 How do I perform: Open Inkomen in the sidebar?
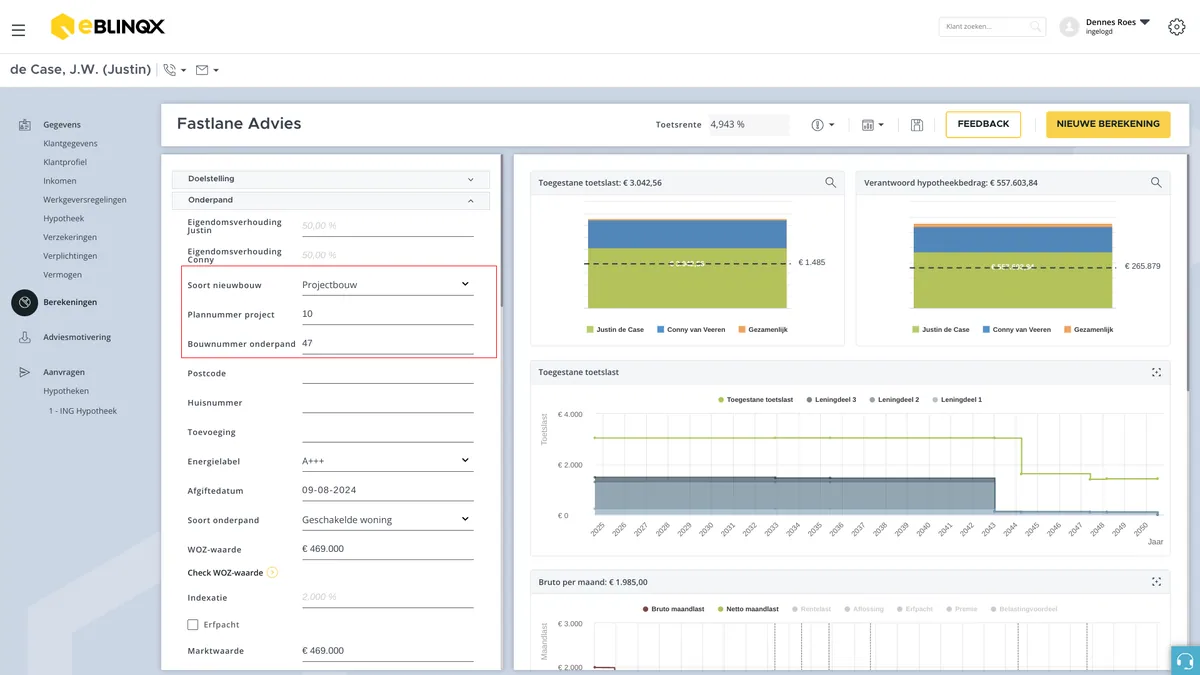coord(60,181)
